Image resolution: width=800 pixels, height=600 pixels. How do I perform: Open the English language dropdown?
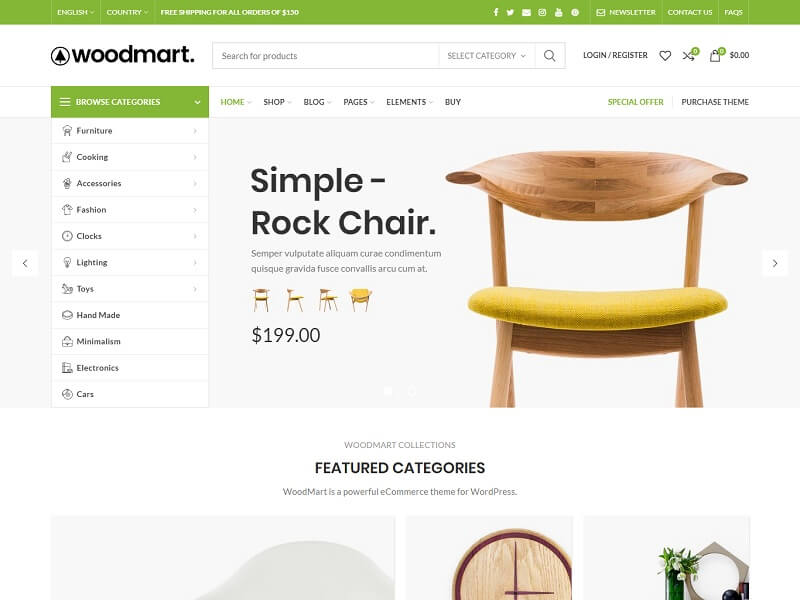[x=75, y=12]
